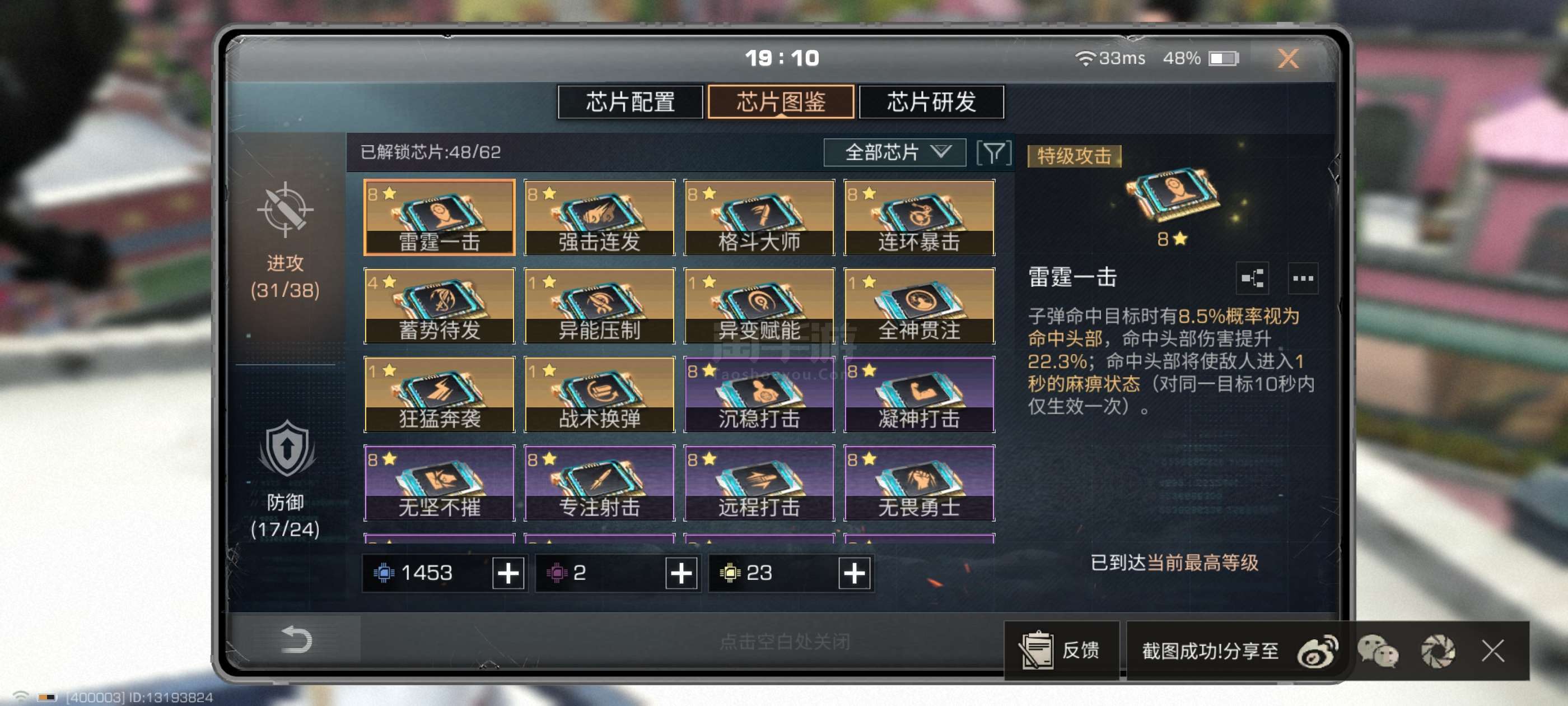Screen dimensions: 1568x706
Task: Expand the 全部芯片 dropdown
Action: (x=894, y=152)
